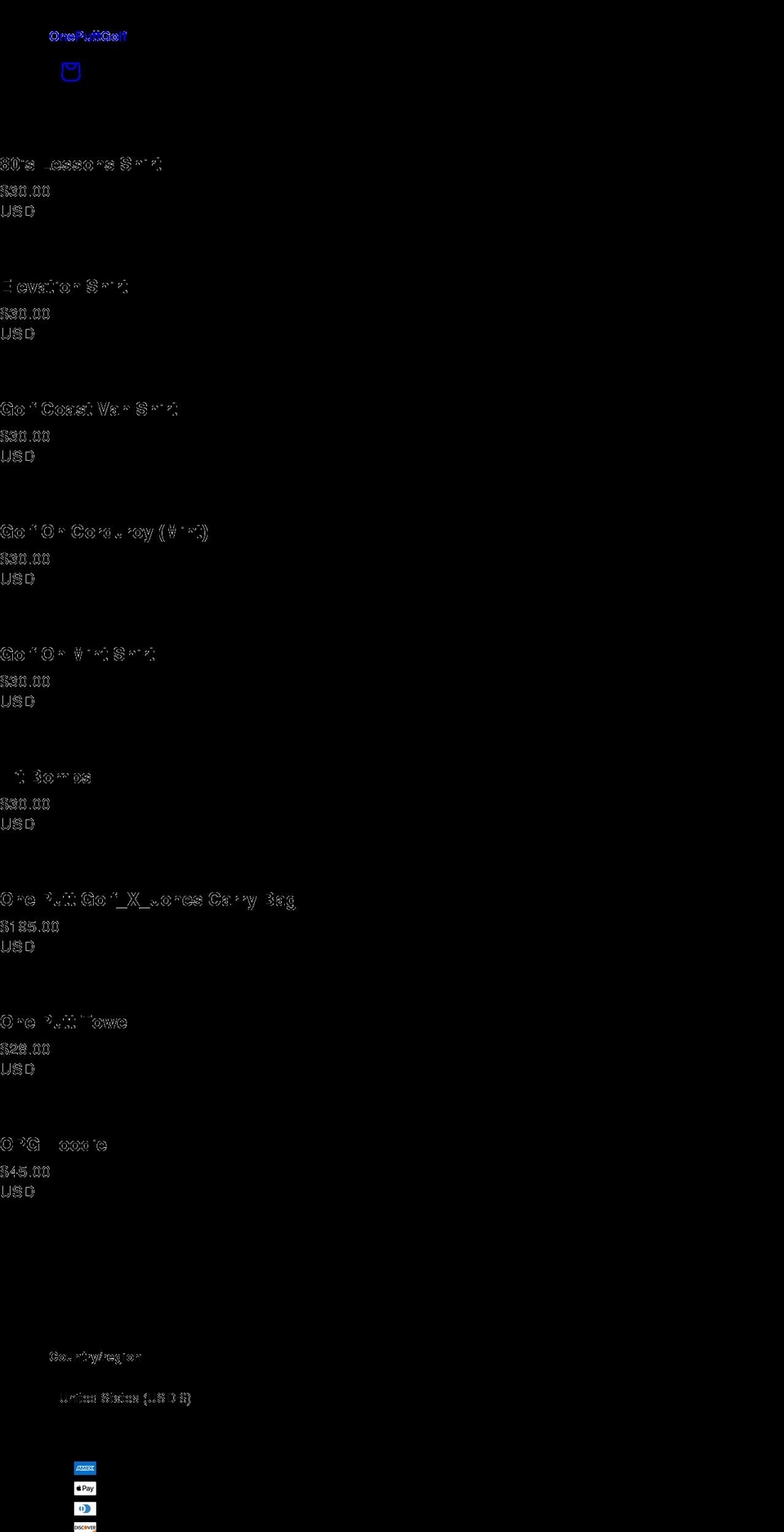Image resolution: width=784 pixels, height=1532 pixels.
Task: View the Elevation Shirt product
Action: point(64,287)
